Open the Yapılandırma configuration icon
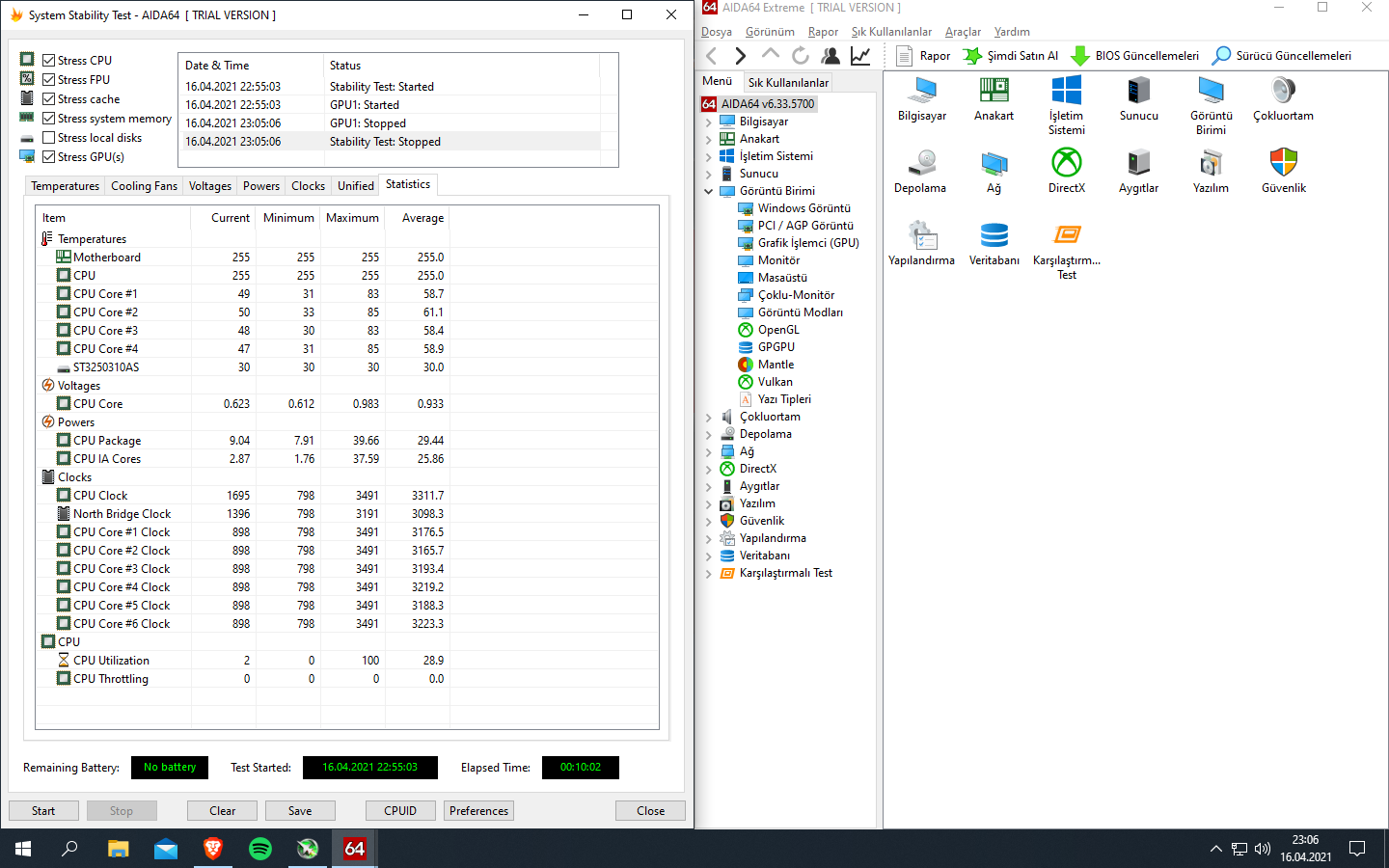This screenshot has height=868, width=1389. pos(921,243)
